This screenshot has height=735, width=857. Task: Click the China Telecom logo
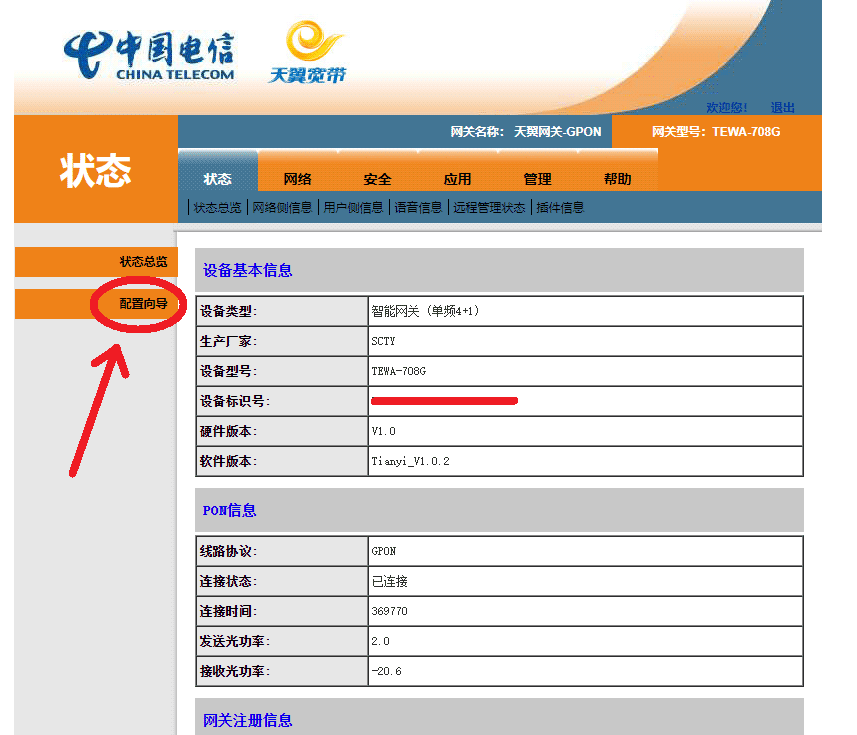[148, 55]
